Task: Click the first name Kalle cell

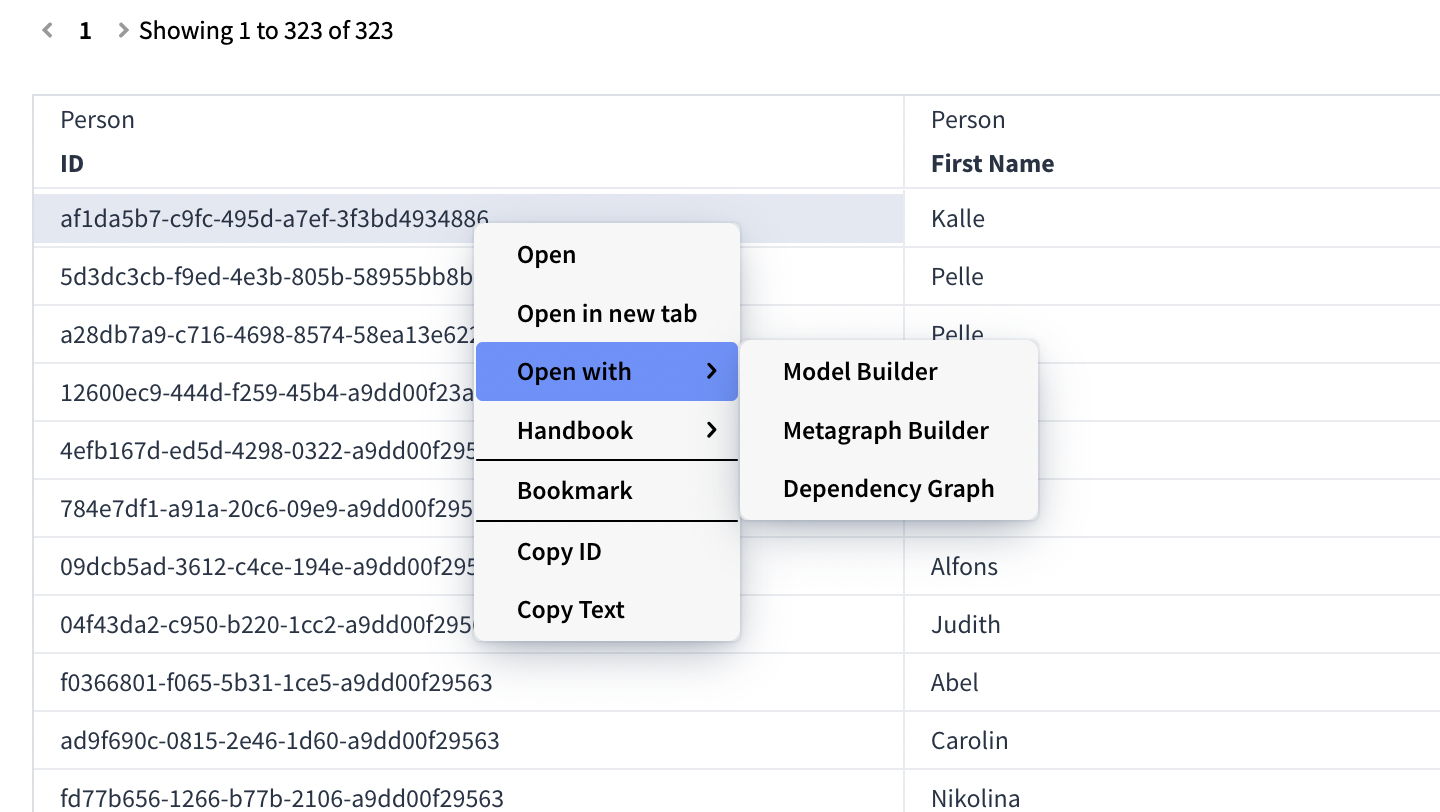Action: click(x=957, y=219)
